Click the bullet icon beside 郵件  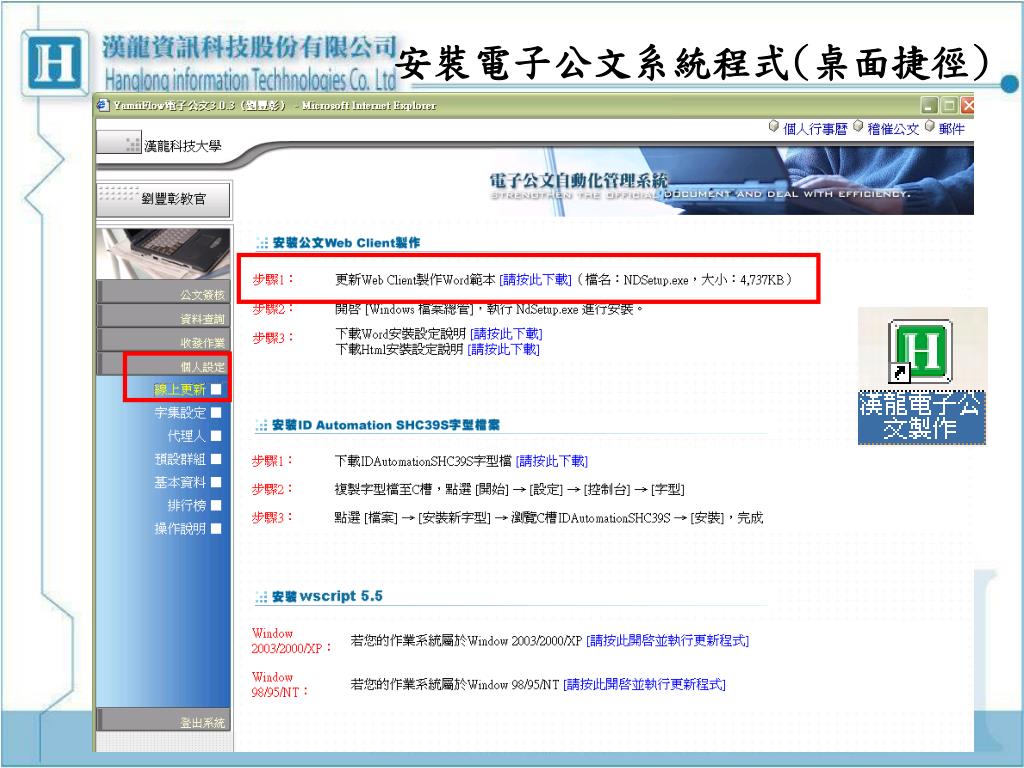[x=930, y=126]
